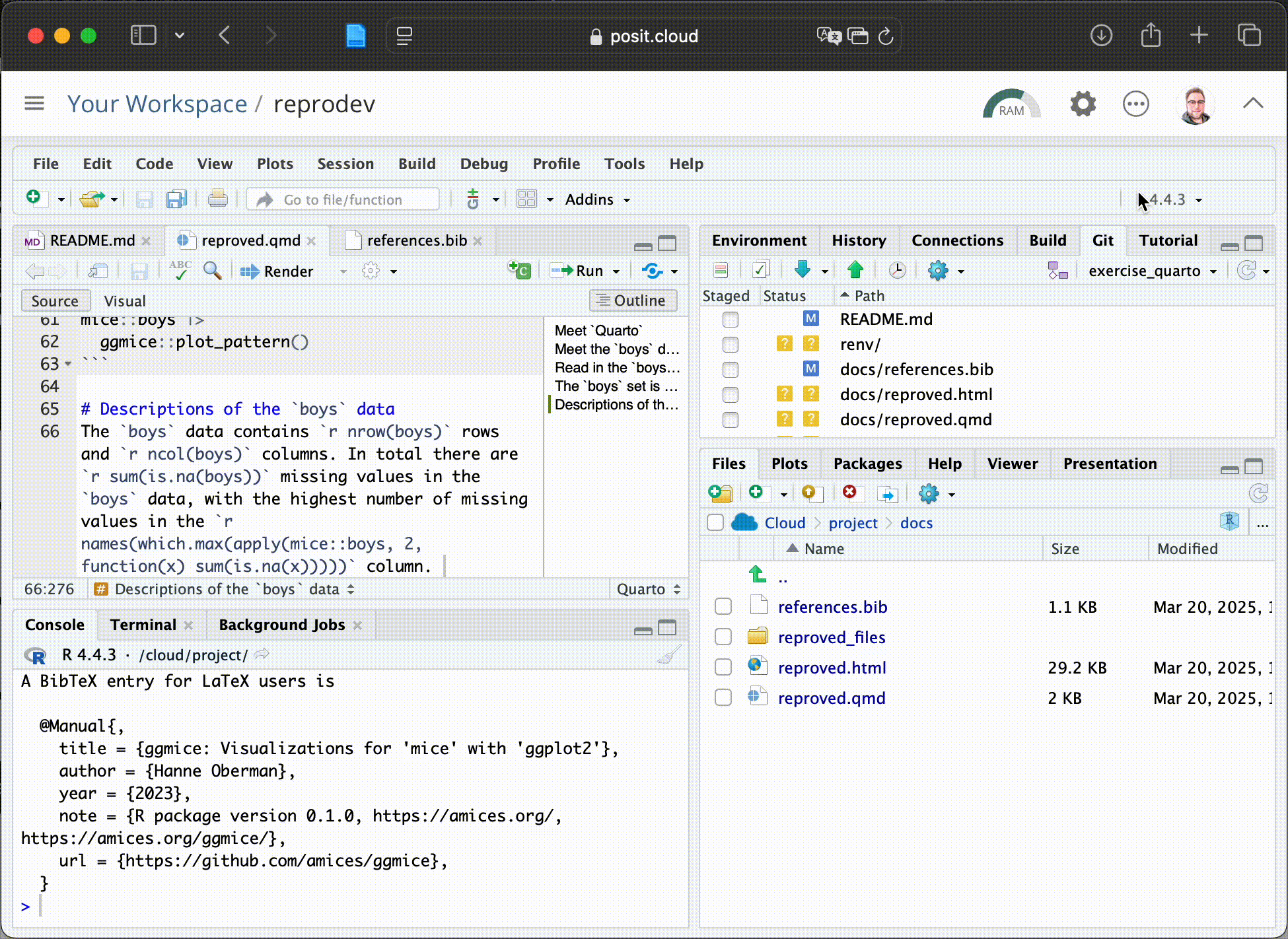Select references.bib file checkbox
Screen dimensions: 1288x939
(x=723, y=606)
